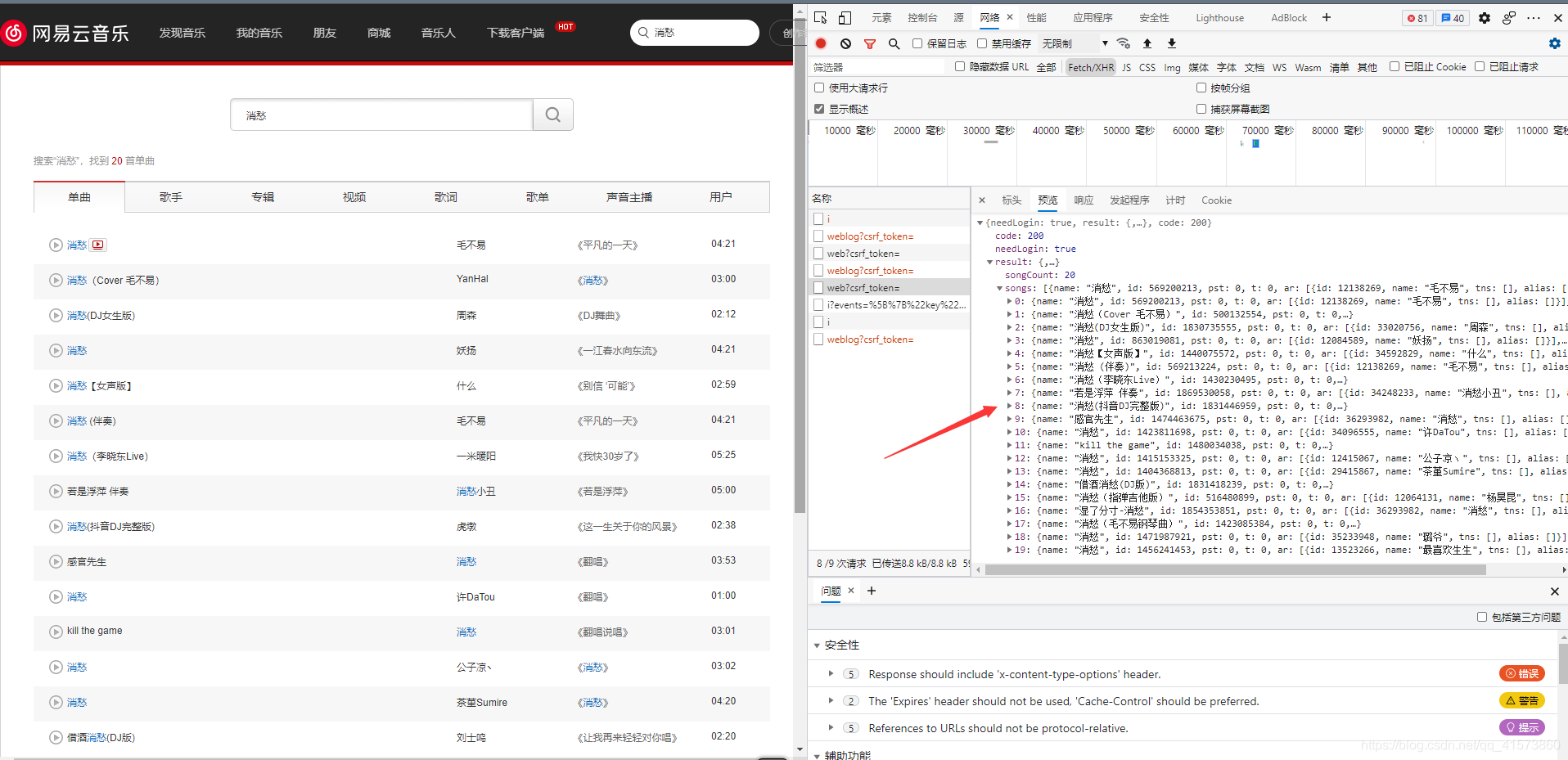Clear the network log

coord(845,43)
